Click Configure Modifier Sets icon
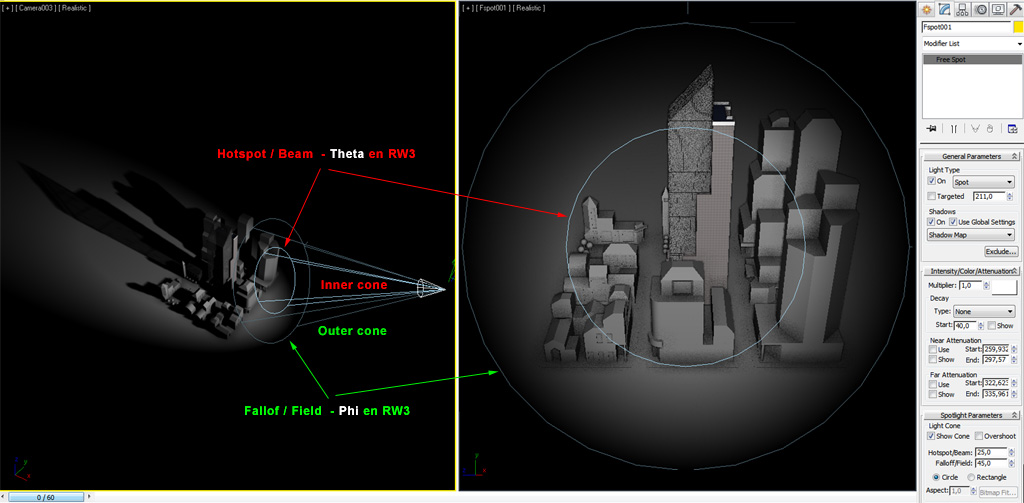Image resolution: width=1024 pixels, height=503 pixels. coord(1012,129)
